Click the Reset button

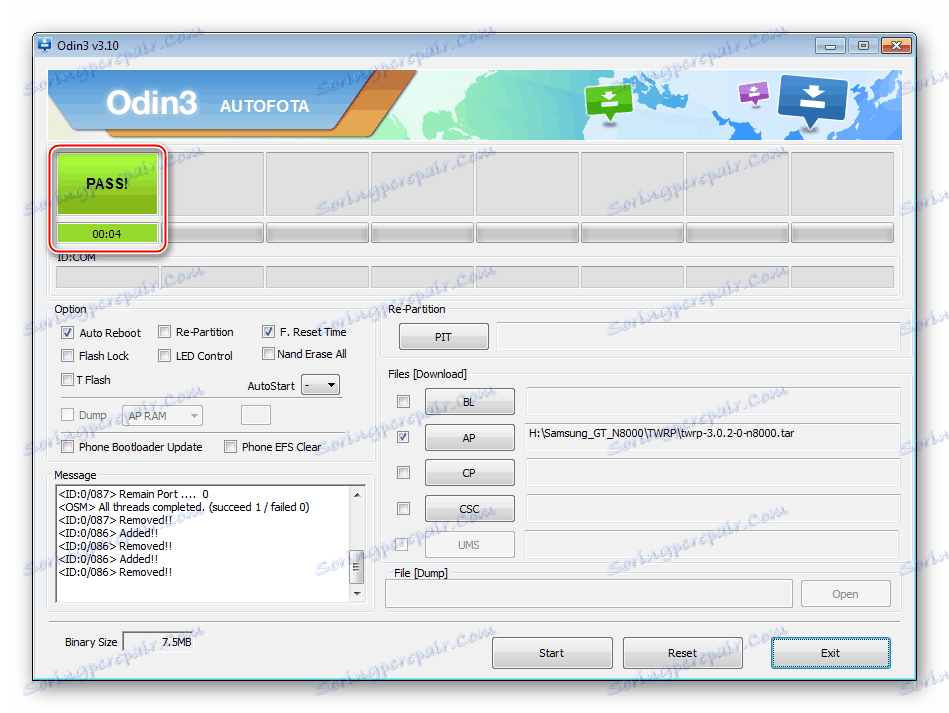tap(683, 653)
